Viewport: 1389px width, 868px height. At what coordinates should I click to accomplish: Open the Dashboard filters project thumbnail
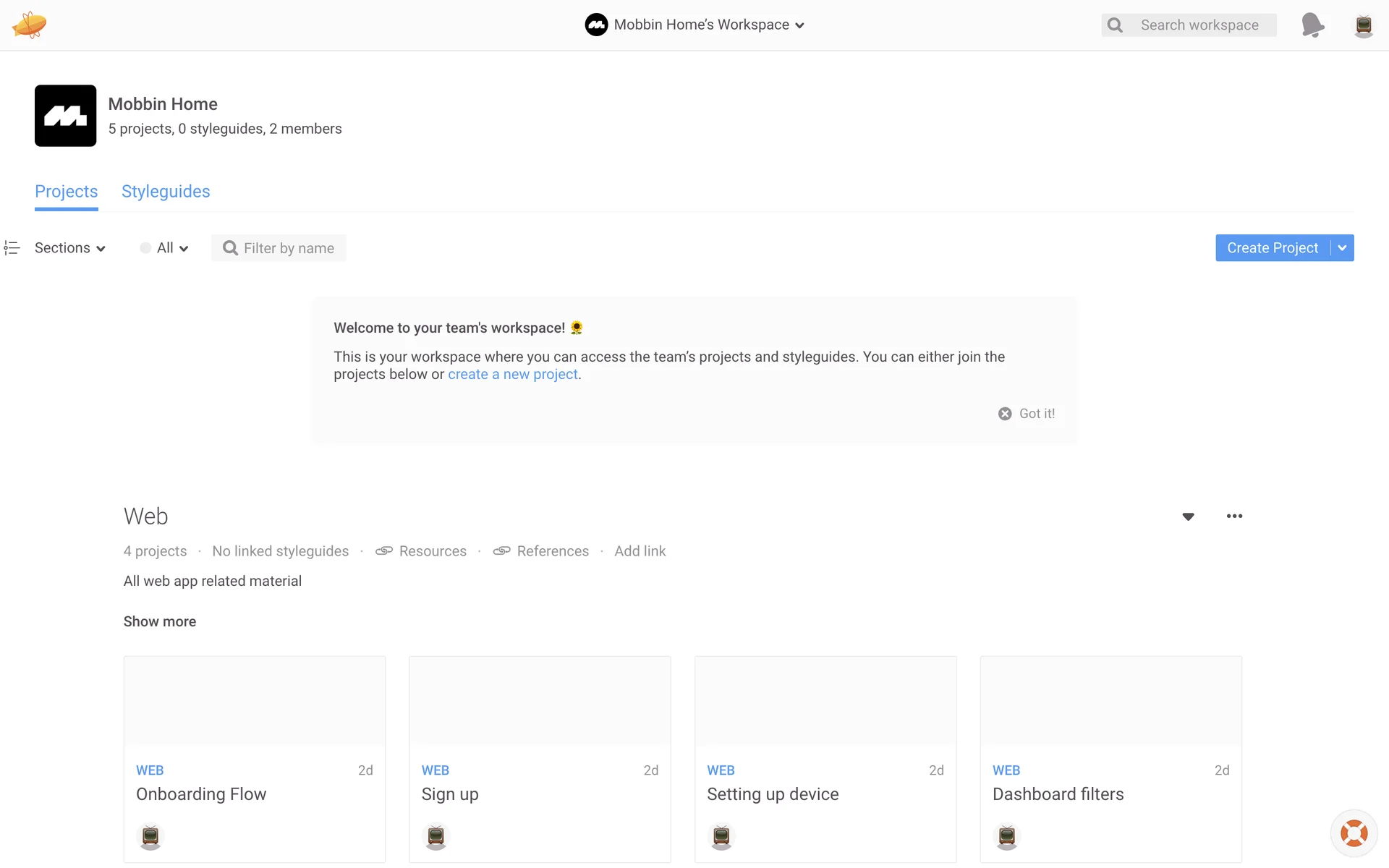pyautogui.click(x=1110, y=701)
